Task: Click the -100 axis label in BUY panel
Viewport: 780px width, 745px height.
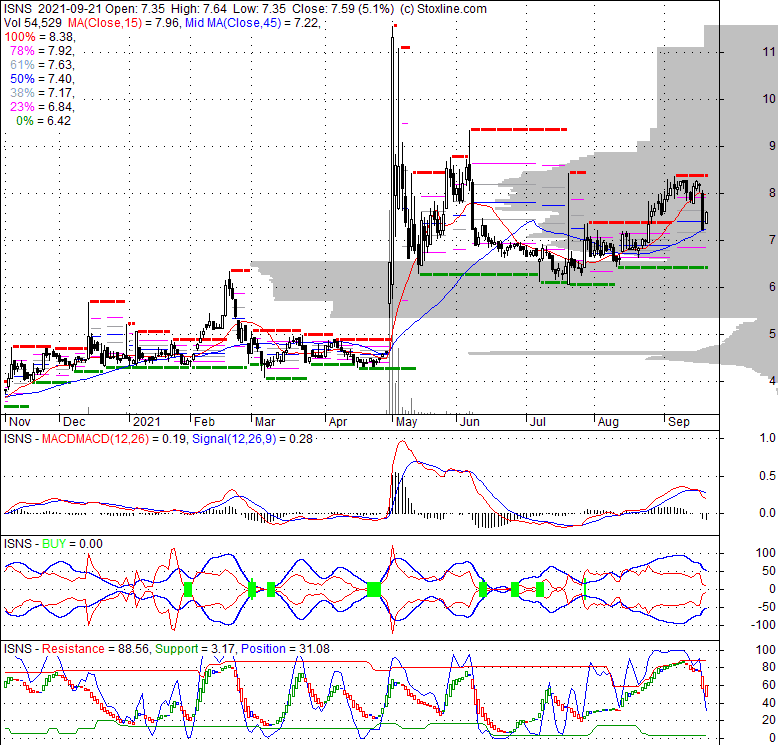Action: coord(765,625)
